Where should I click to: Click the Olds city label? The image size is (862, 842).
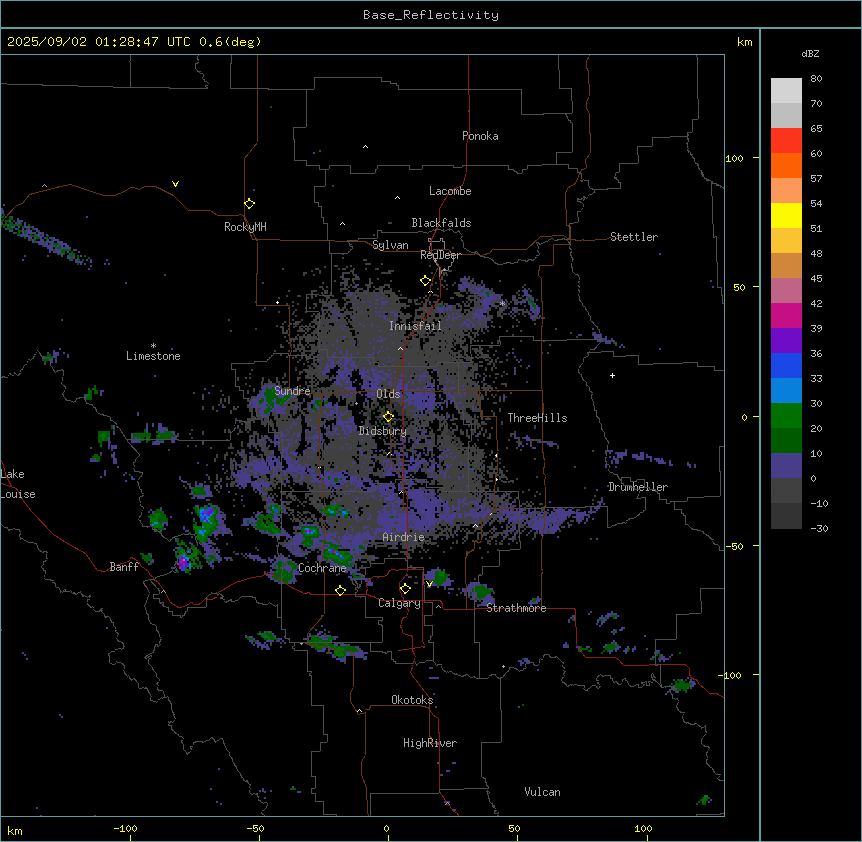point(388,394)
